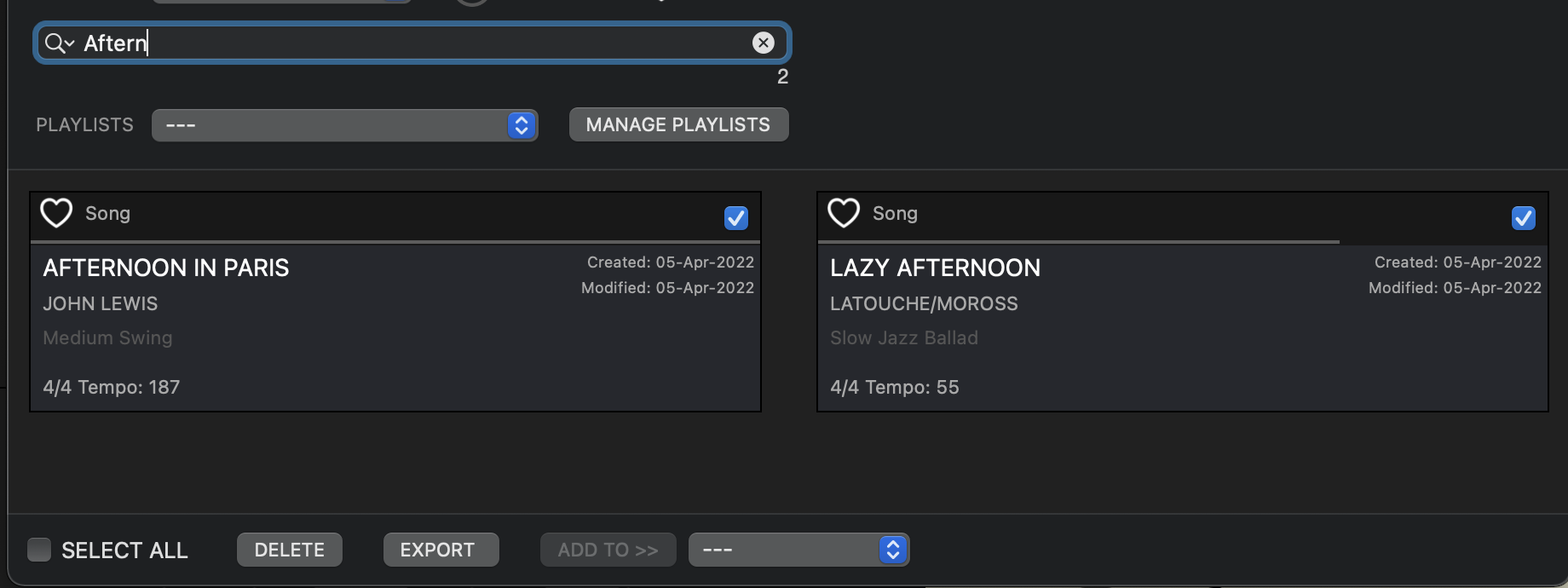
Task: Open the Playlists dropdown menu
Action: click(x=344, y=125)
